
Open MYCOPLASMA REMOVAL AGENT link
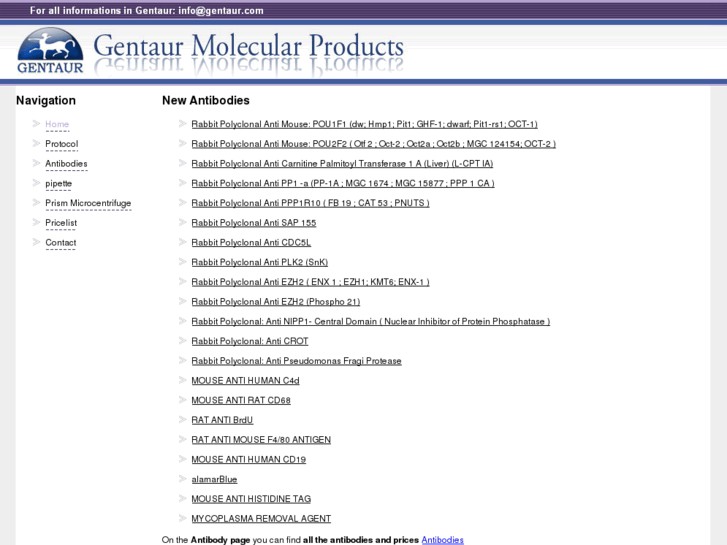click(x=261, y=519)
